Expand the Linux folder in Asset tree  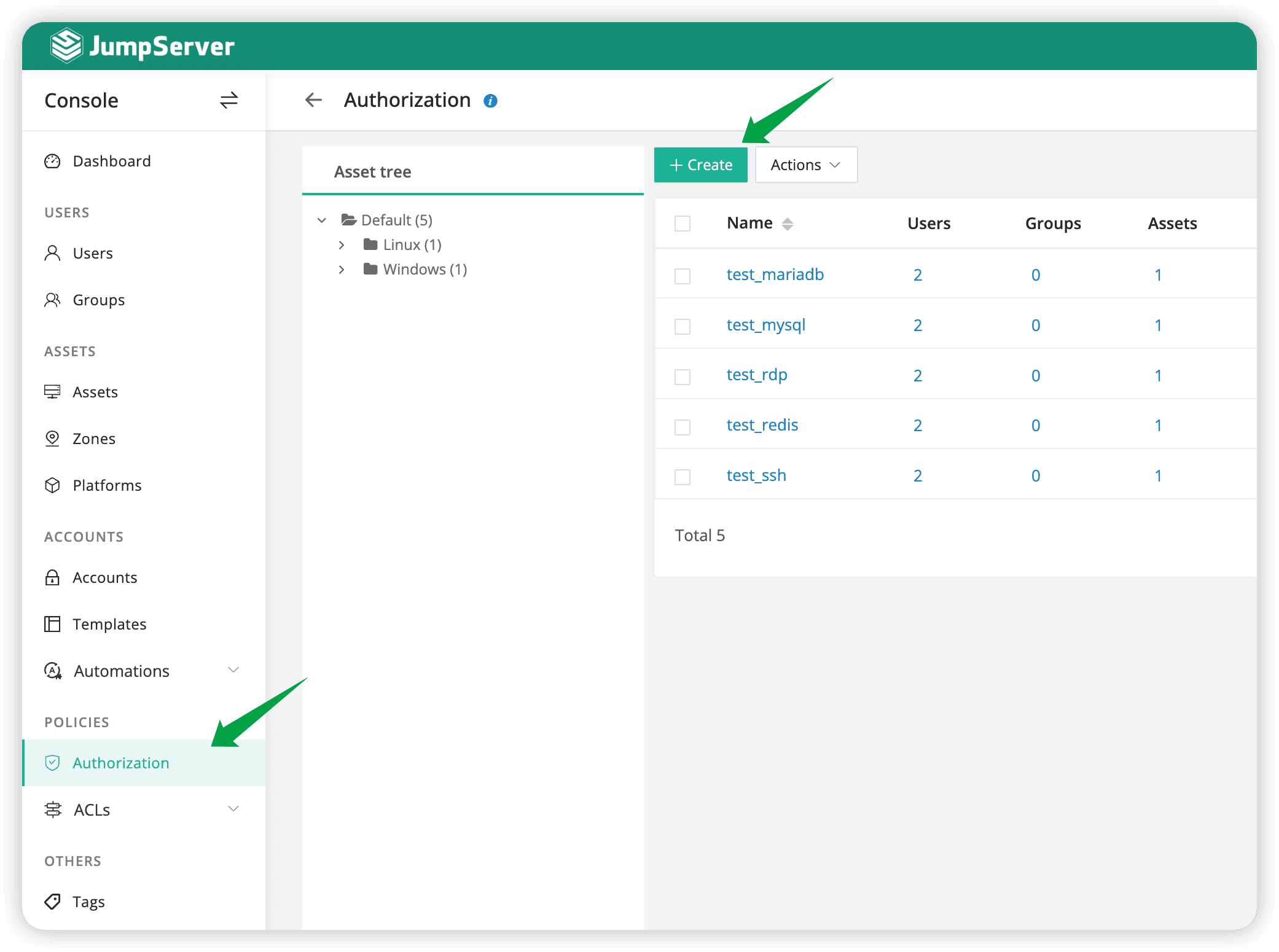coord(342,244)
